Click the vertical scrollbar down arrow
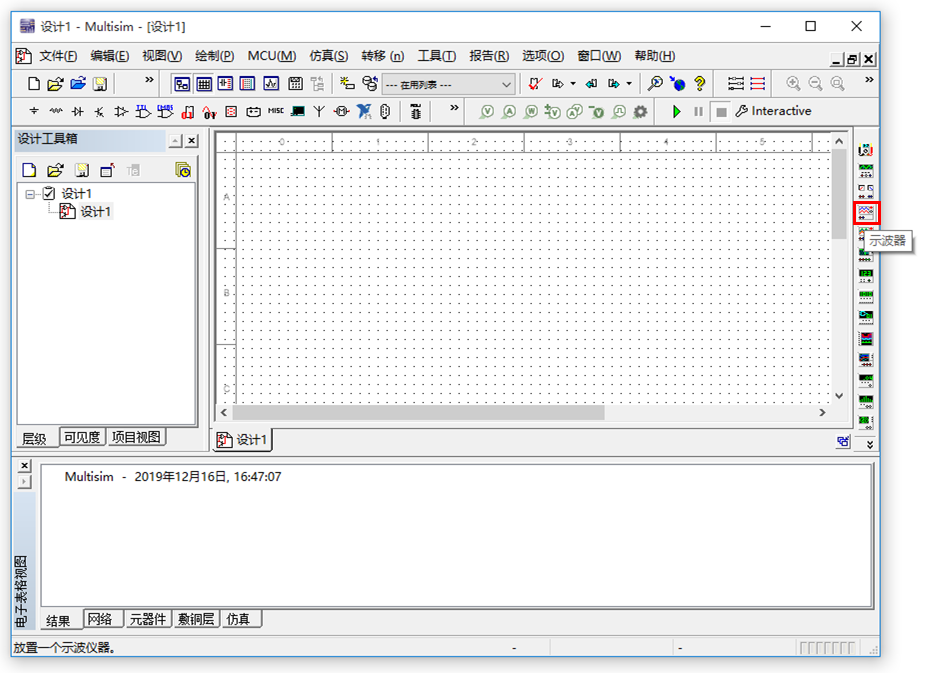930x673 pixels. click(x=839, y=396)
